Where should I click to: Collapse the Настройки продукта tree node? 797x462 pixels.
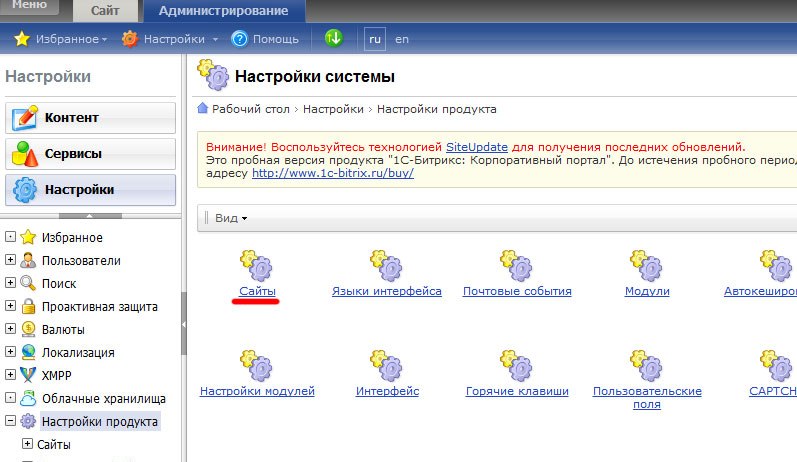10,420
